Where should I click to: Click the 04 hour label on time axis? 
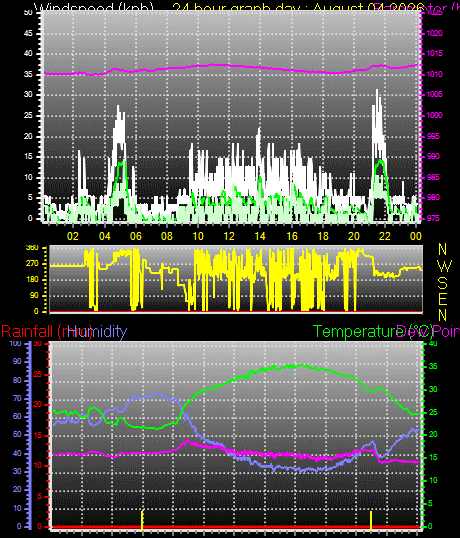(x=105, y=236)
